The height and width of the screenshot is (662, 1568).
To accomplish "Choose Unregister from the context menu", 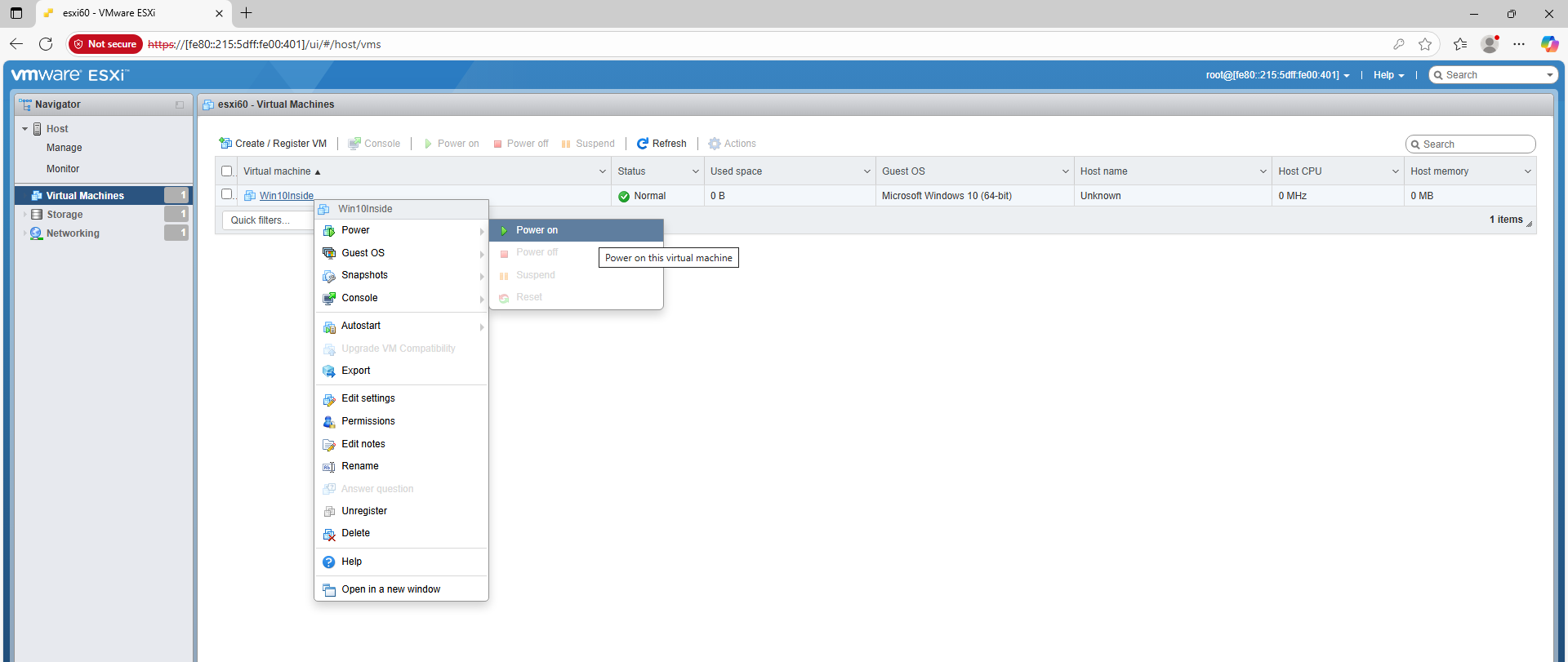I will (x=402, y=511).
